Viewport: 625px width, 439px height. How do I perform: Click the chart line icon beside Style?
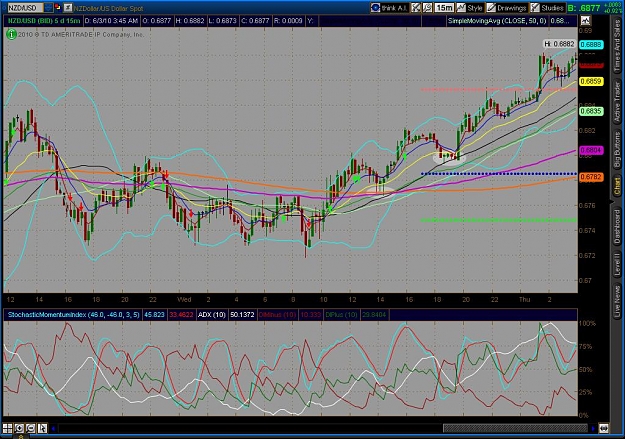[461, 8]
